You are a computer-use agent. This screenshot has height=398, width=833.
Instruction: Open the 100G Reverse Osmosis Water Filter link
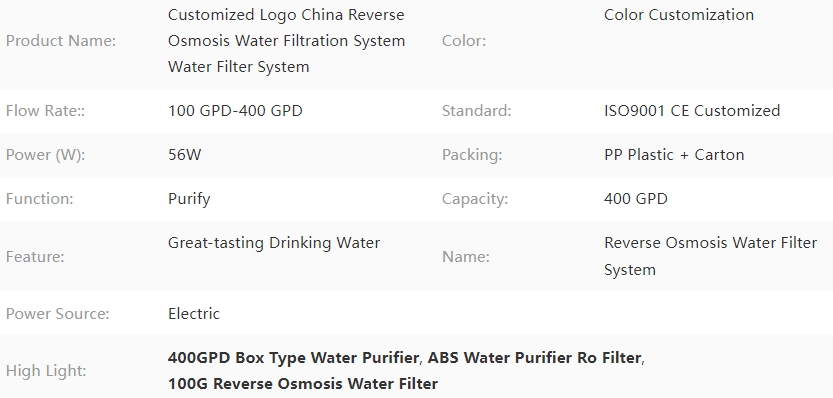pyautogui.click(x=303, y=384)
